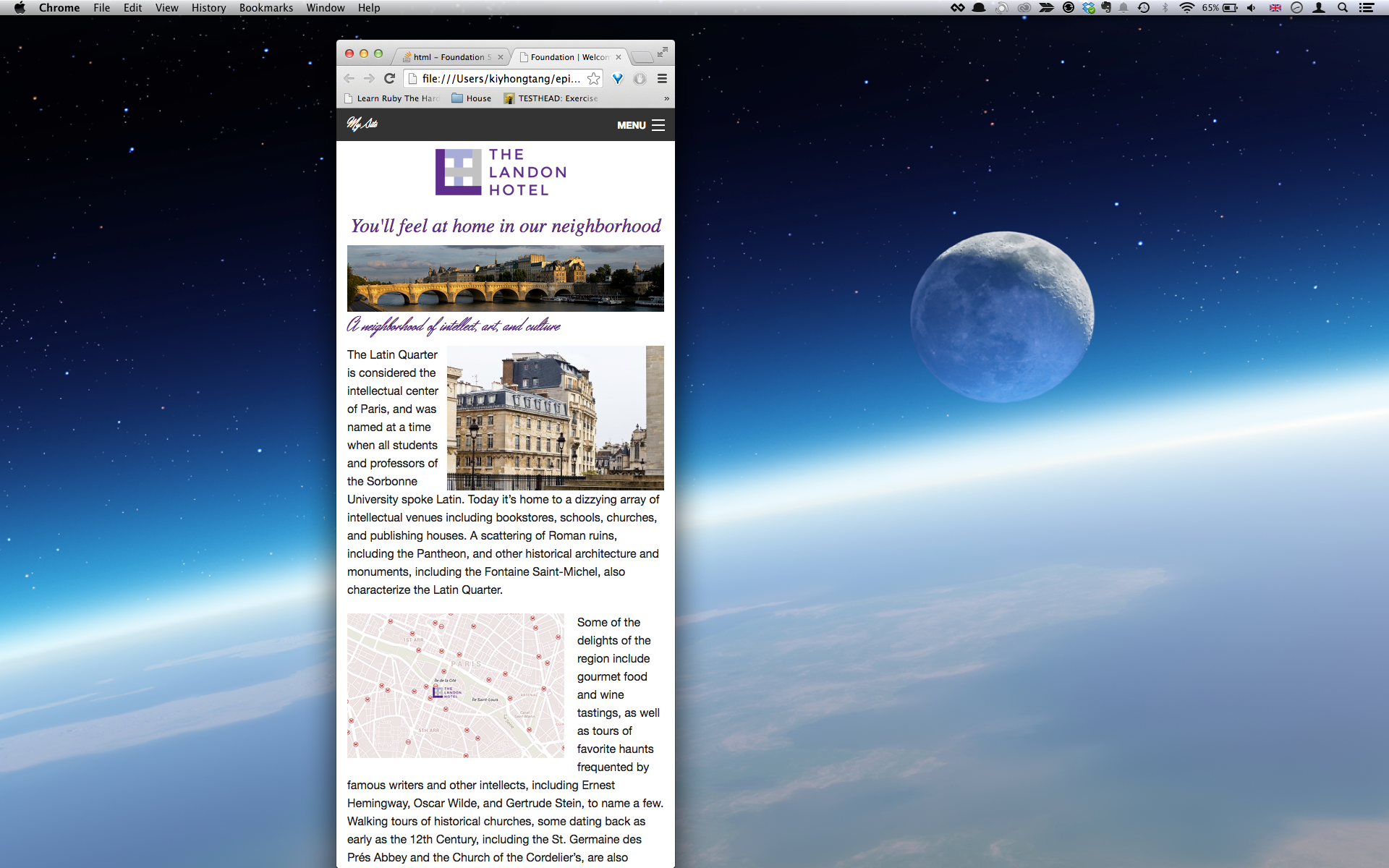Open the House bookmarks folder

click(x=472, y=98)
